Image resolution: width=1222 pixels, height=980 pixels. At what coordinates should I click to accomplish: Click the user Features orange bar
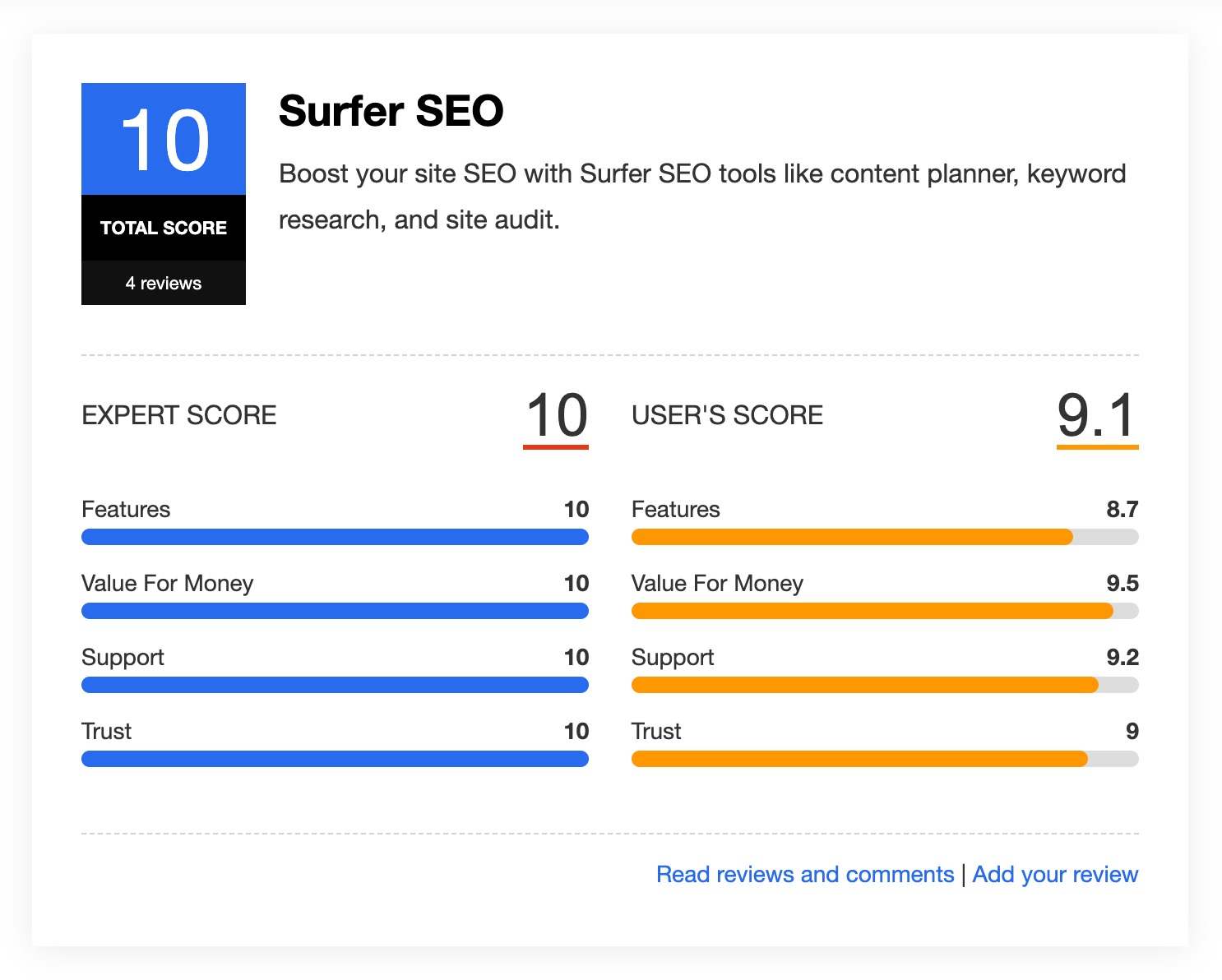tap(852, 537)
